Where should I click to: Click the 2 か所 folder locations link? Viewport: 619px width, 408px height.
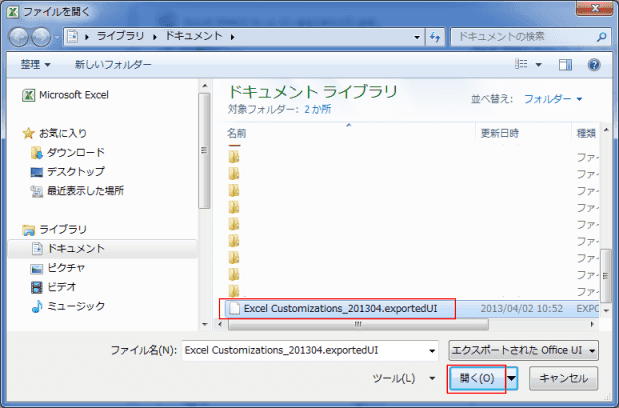(x=317, y=109)
